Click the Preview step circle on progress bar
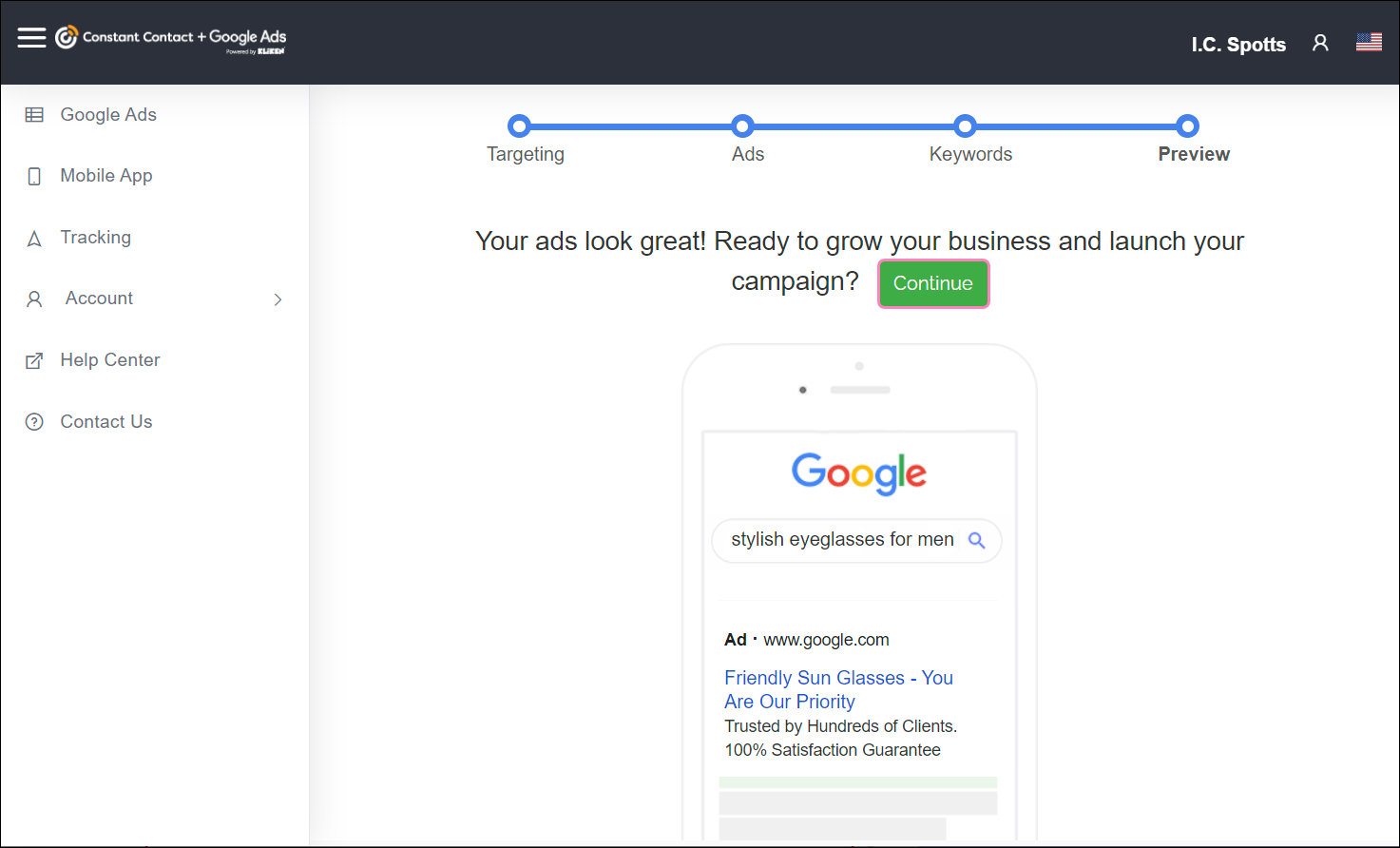 (1187, 125)
